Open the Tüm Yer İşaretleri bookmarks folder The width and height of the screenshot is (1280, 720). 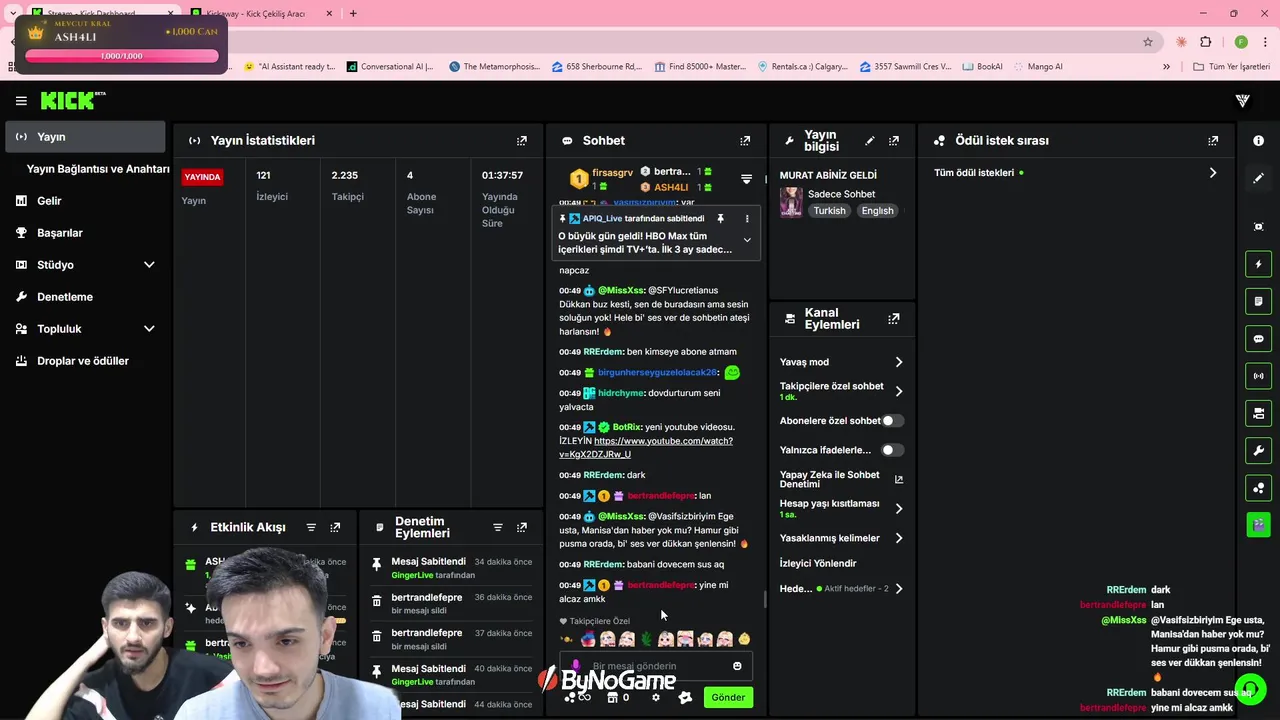point(1232,67)
